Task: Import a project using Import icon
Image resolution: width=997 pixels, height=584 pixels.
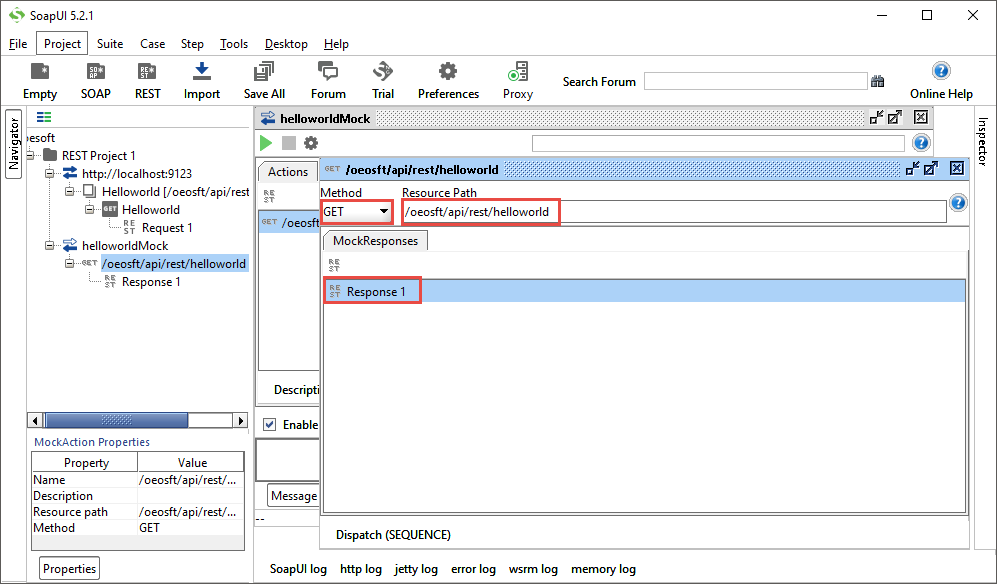Action: pos(202,81)
